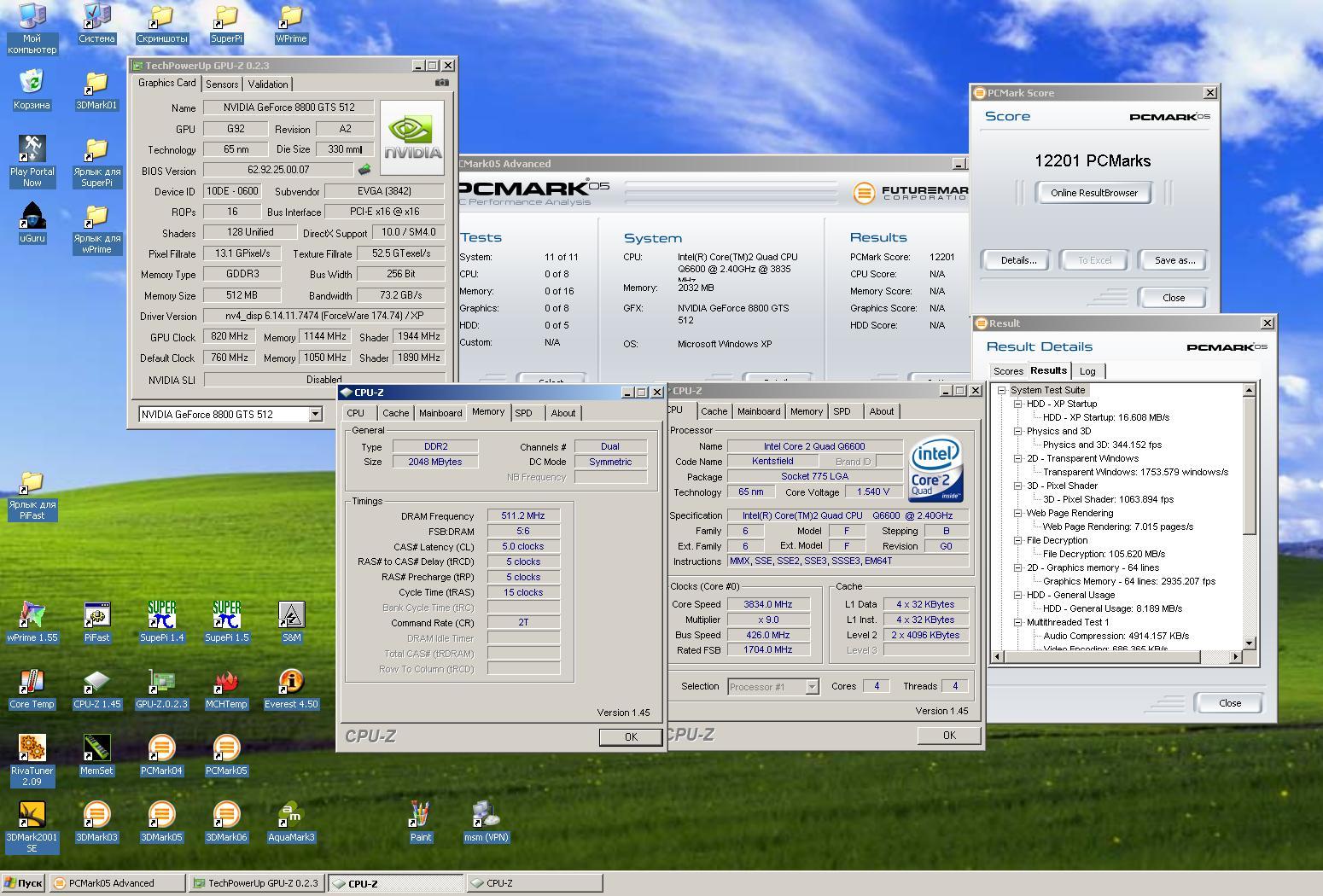
Task: Open the wPrime 1.55 desktop shortcut
Action: [x=32, y=621]
